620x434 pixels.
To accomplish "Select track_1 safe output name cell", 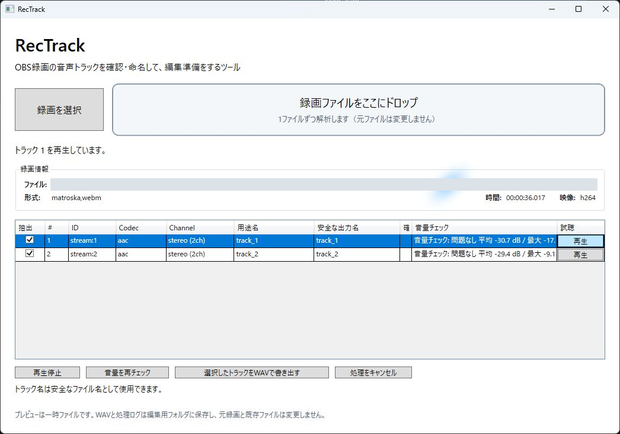I will pyautogui.click(x=357, y=241).
